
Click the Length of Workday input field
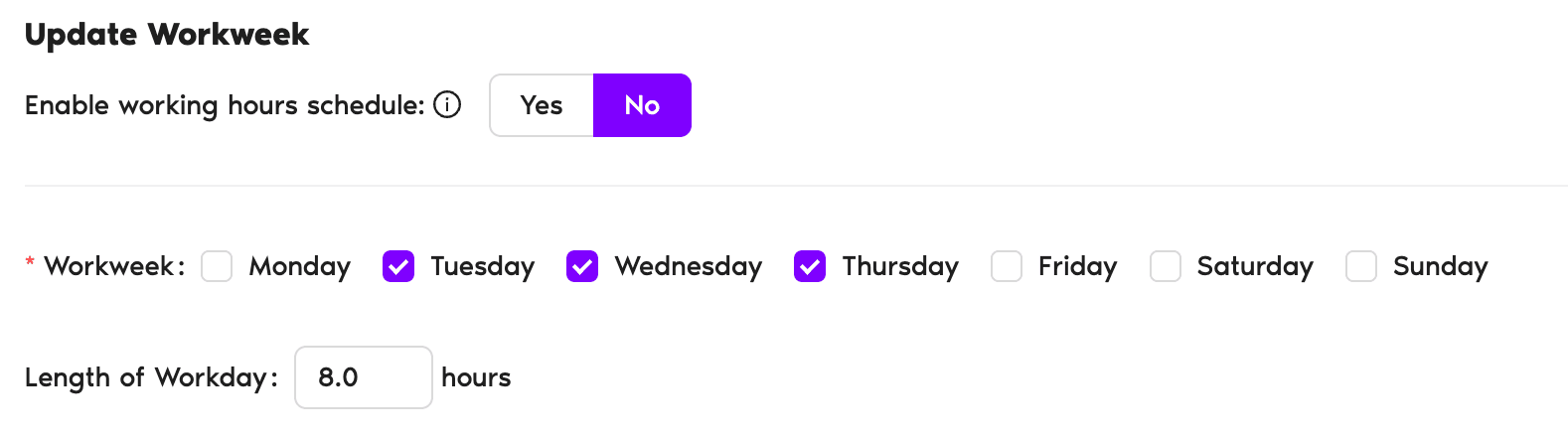tap(363, 377)
